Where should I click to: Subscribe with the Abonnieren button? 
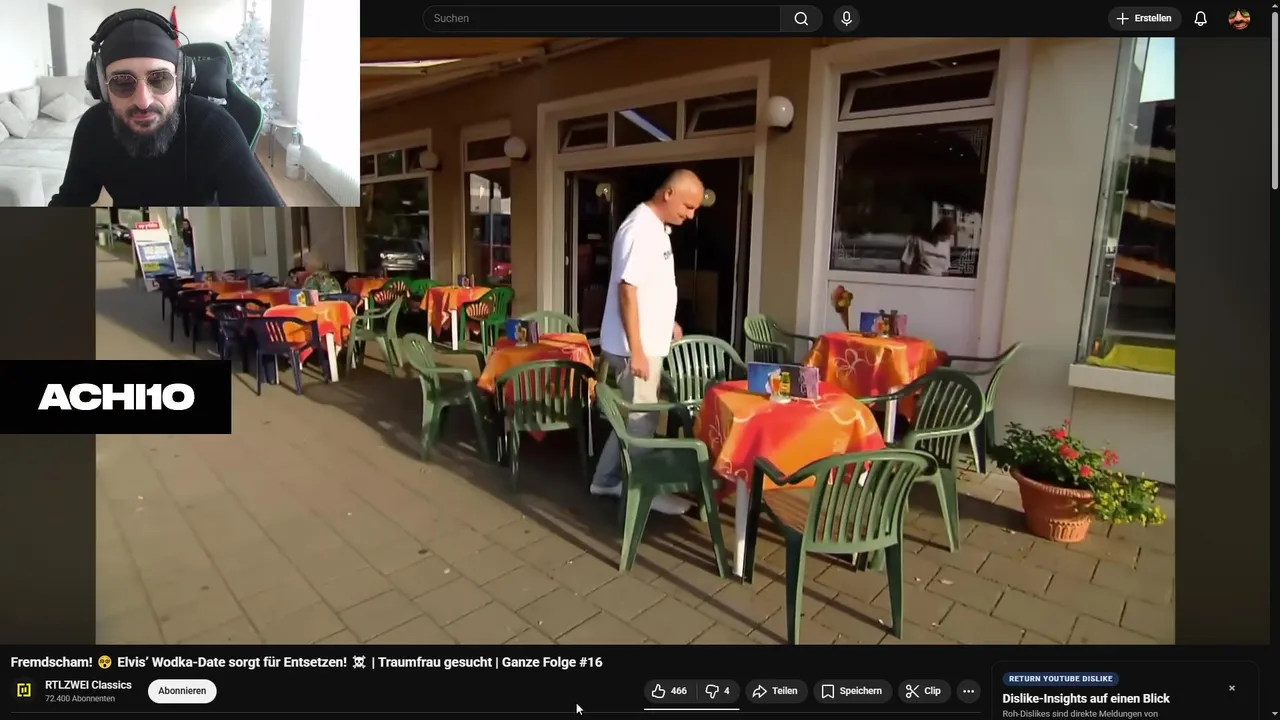pyautogui.click(x=182, y=691)
